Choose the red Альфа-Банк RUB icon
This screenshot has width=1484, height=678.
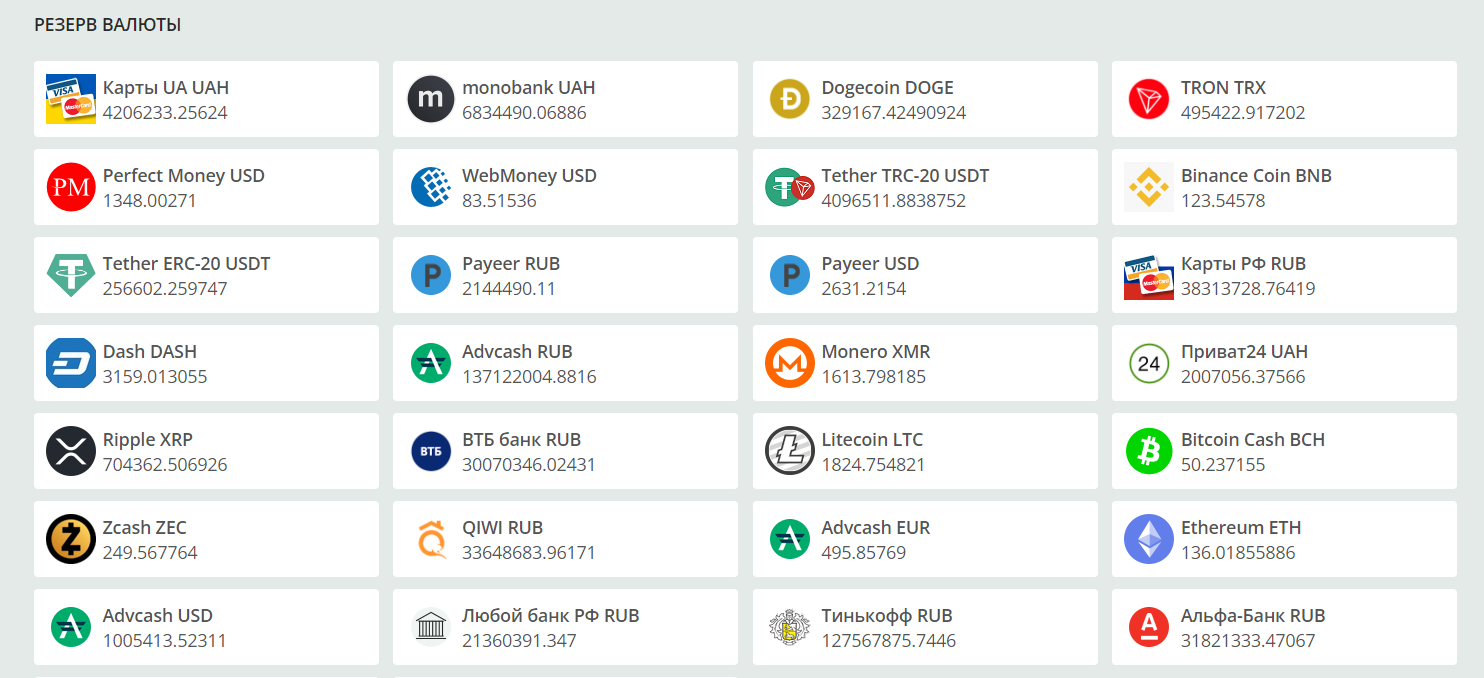click(1149, 627)
